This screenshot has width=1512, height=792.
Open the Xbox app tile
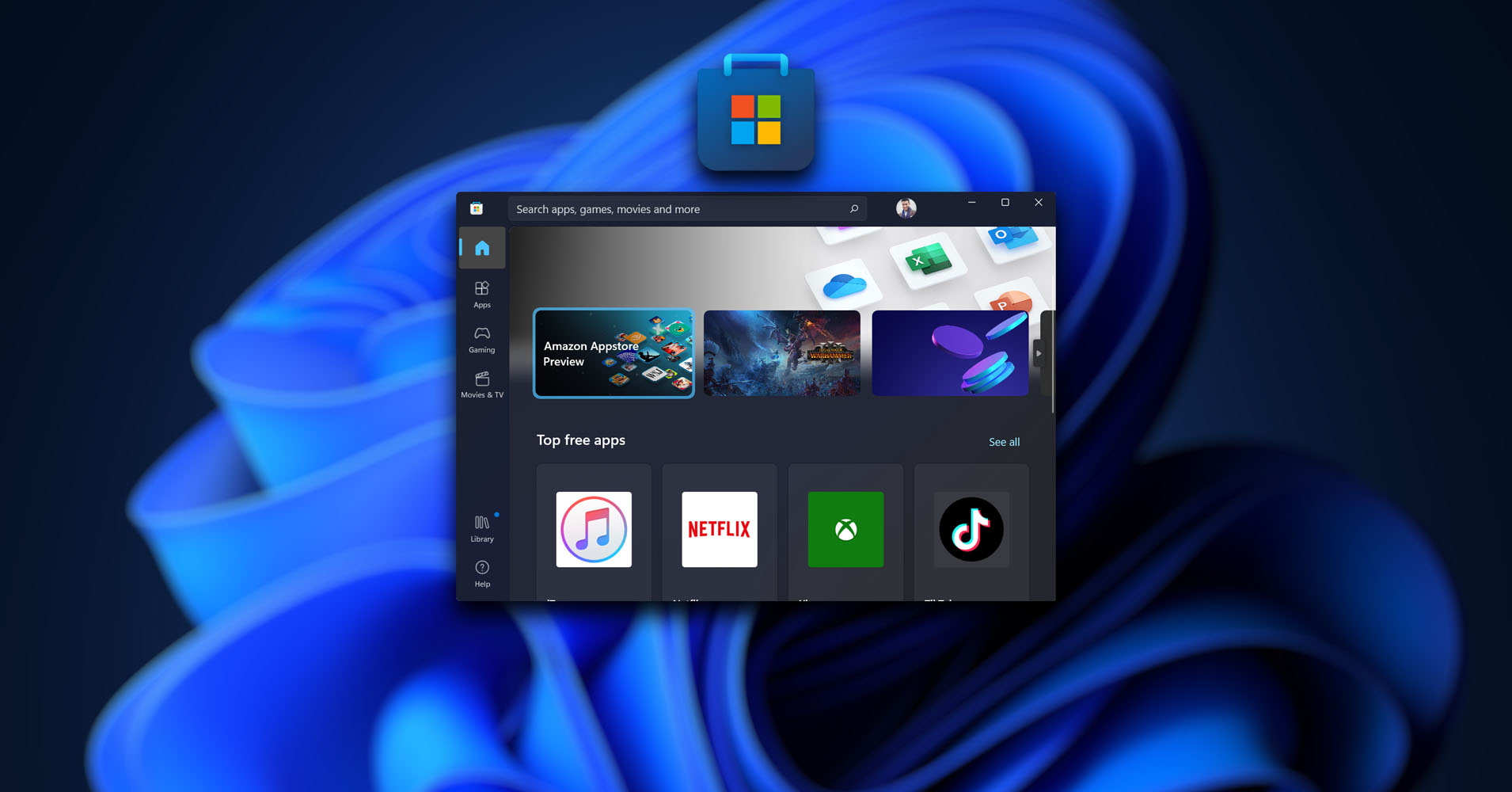pos(845,530)
